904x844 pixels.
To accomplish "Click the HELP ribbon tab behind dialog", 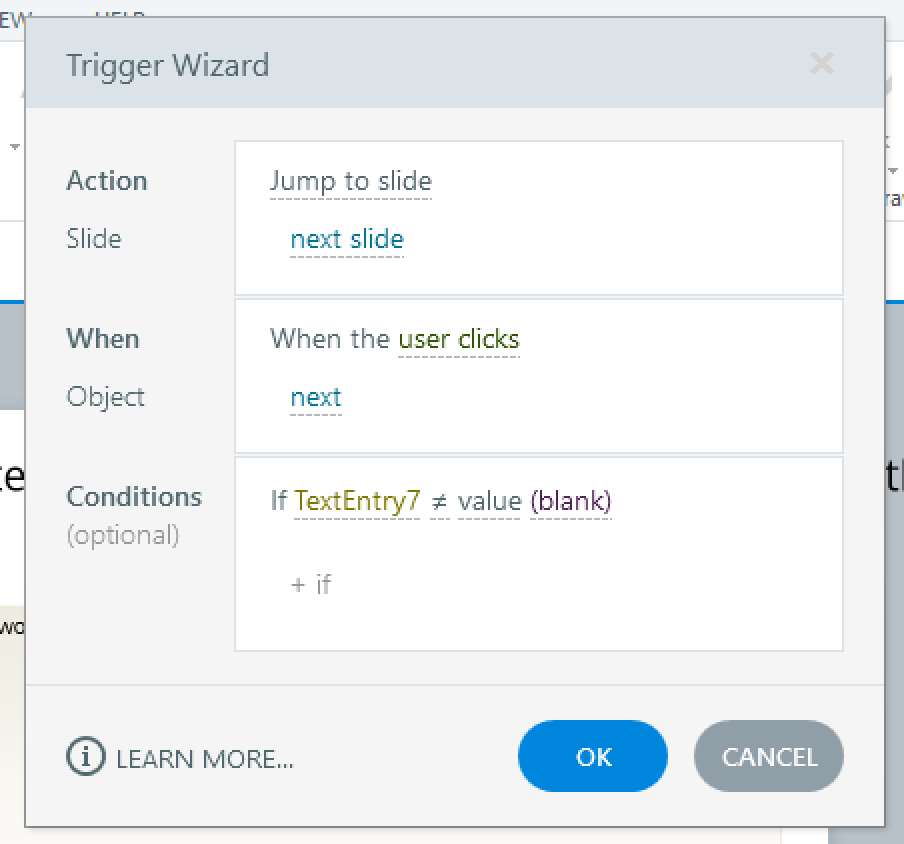I will (x=120, y=12).
